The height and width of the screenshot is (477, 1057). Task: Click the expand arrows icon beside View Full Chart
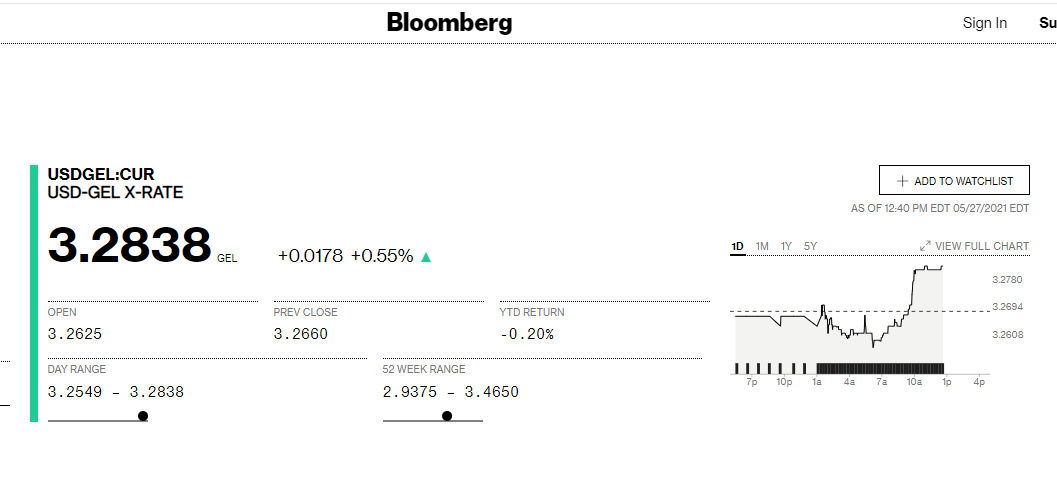click(925, 246)
